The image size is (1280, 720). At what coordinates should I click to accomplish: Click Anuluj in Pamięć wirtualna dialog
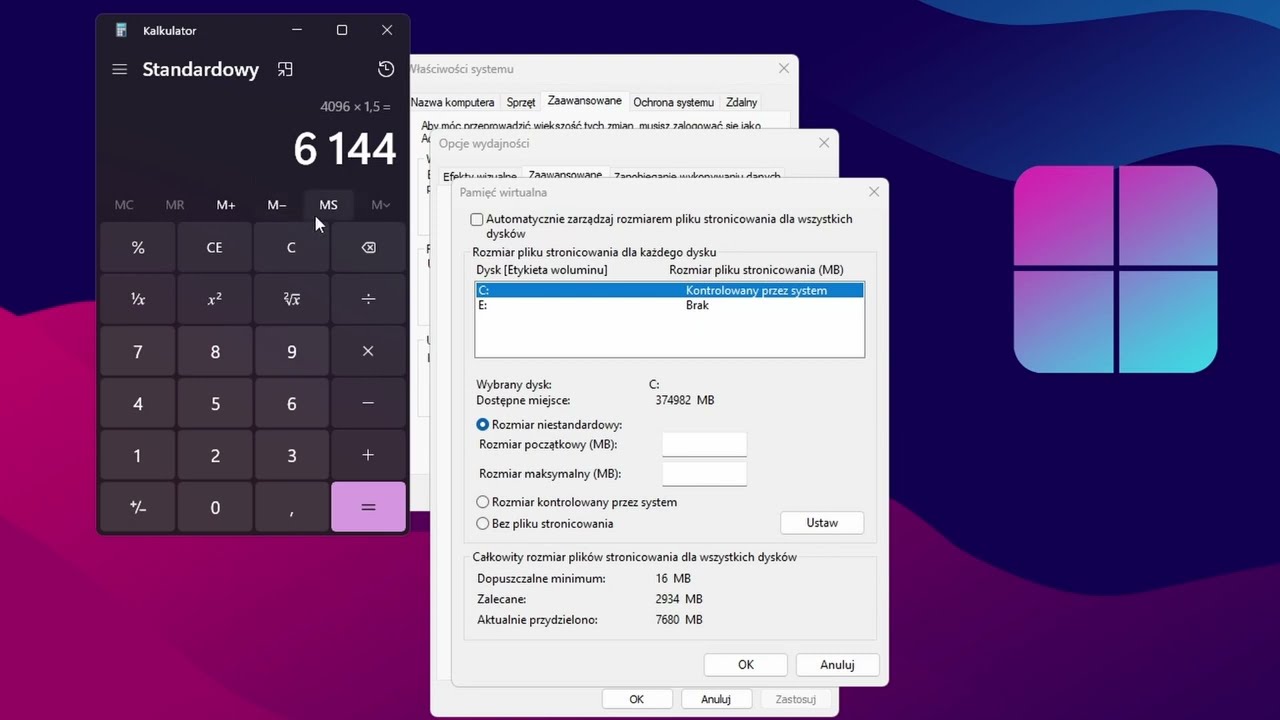tap(837, 664)
